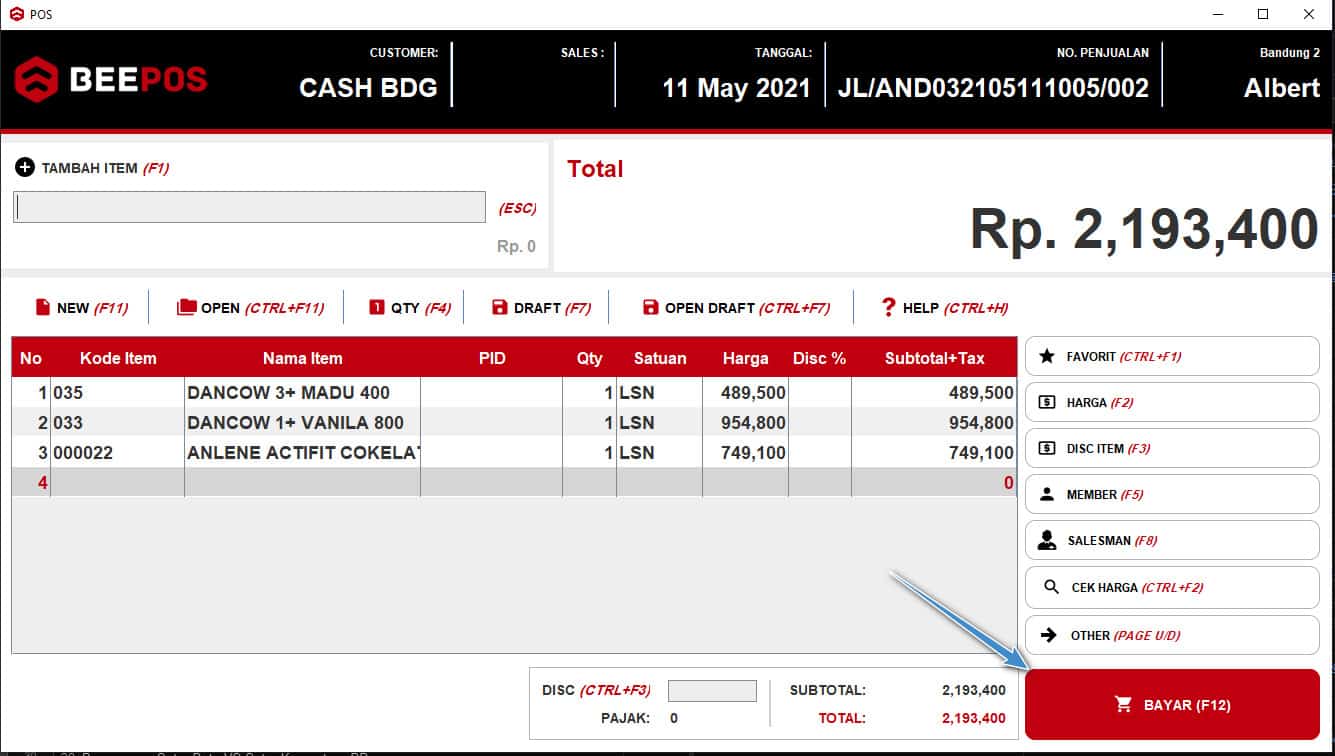Open the MEMBER (F5) button
Viewport: 1335px width, 756px height.
point(1172,494)
